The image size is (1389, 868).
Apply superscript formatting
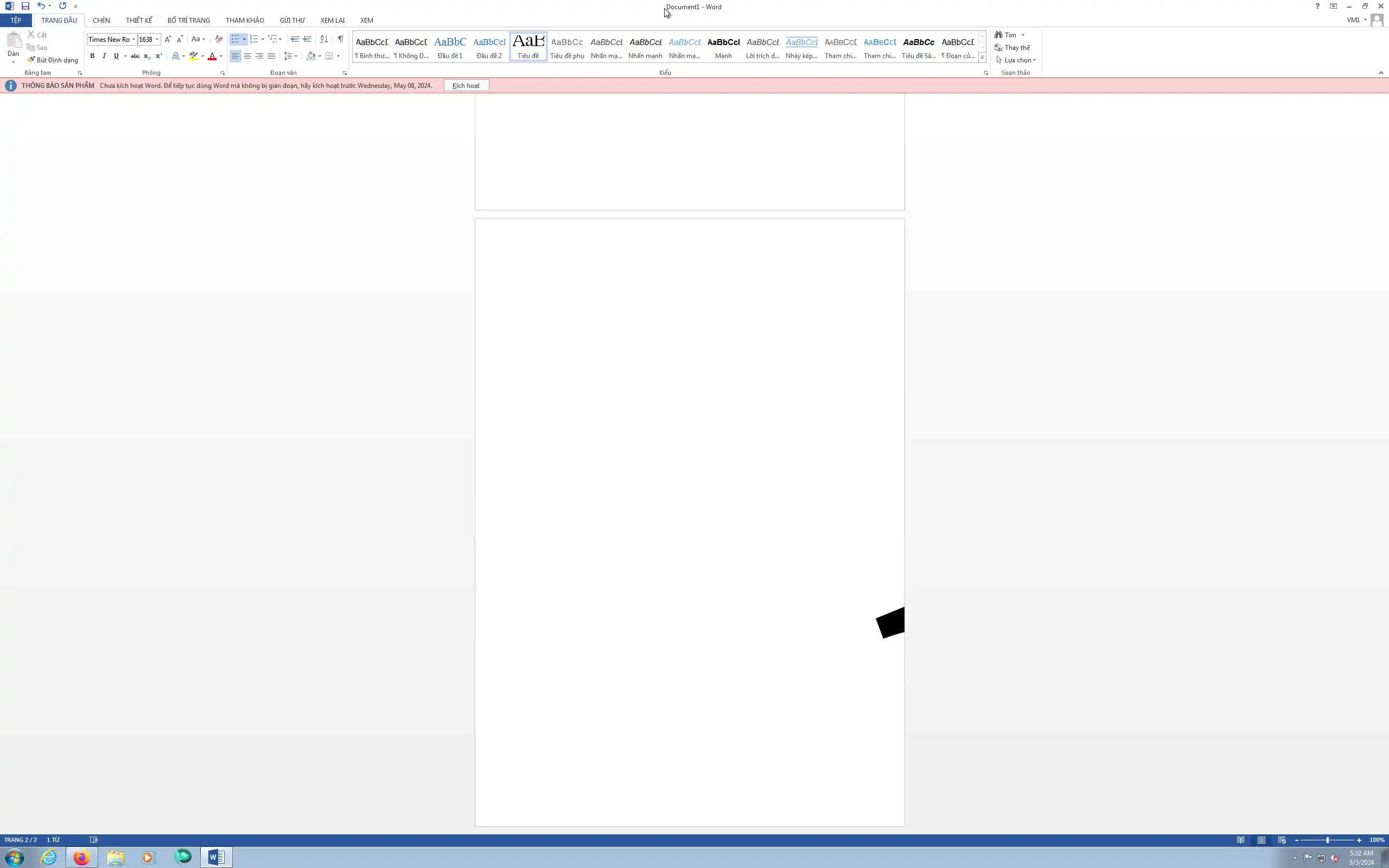(159, 56)
